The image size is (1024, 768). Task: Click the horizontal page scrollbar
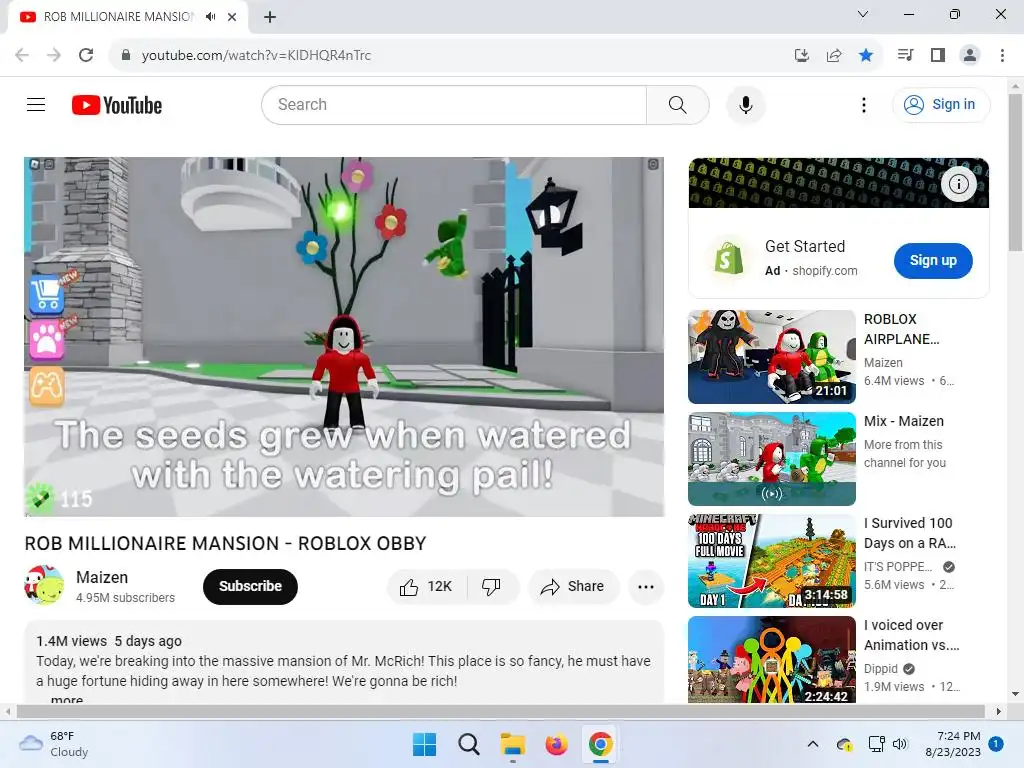(500, 711)
